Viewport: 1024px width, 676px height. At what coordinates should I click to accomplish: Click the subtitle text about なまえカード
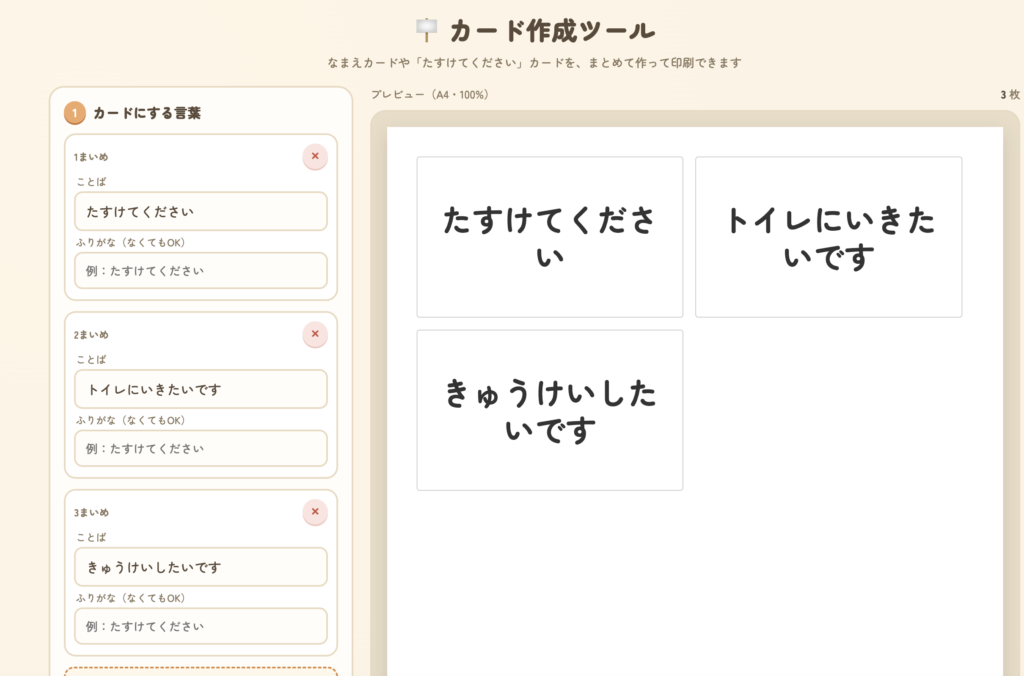pos(534,63)
